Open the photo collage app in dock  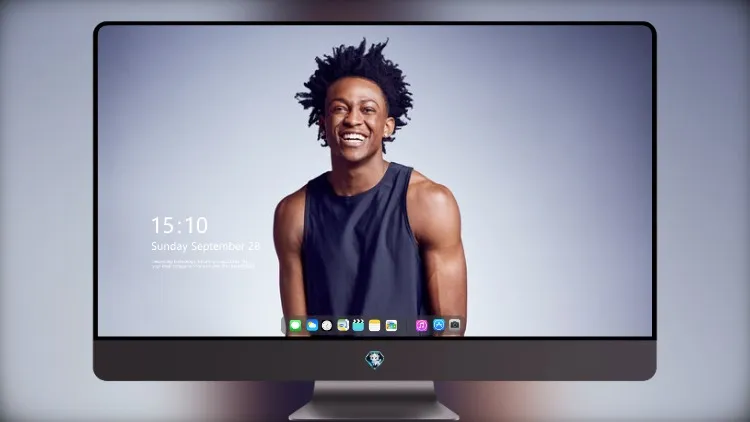tap(391, 325)
